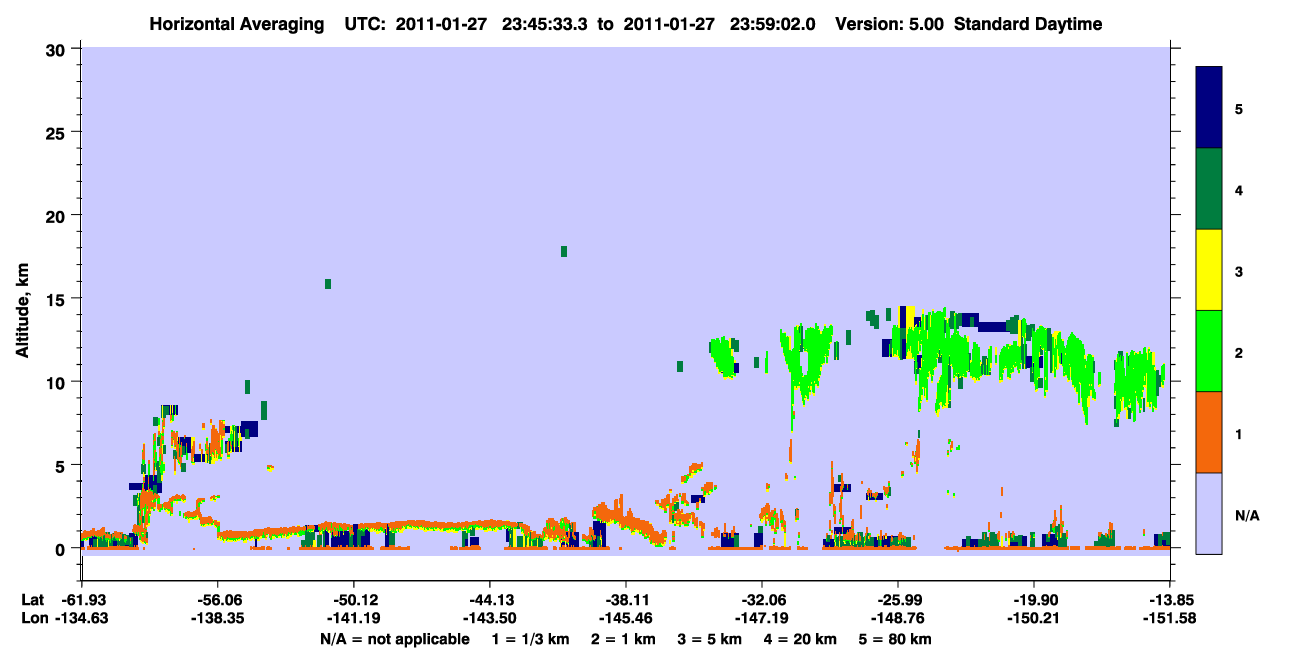The width and height of the screenshot is (1300, 667).
Task: Click legend text '4 = 20 km'
Action: [x=802, y=639]
